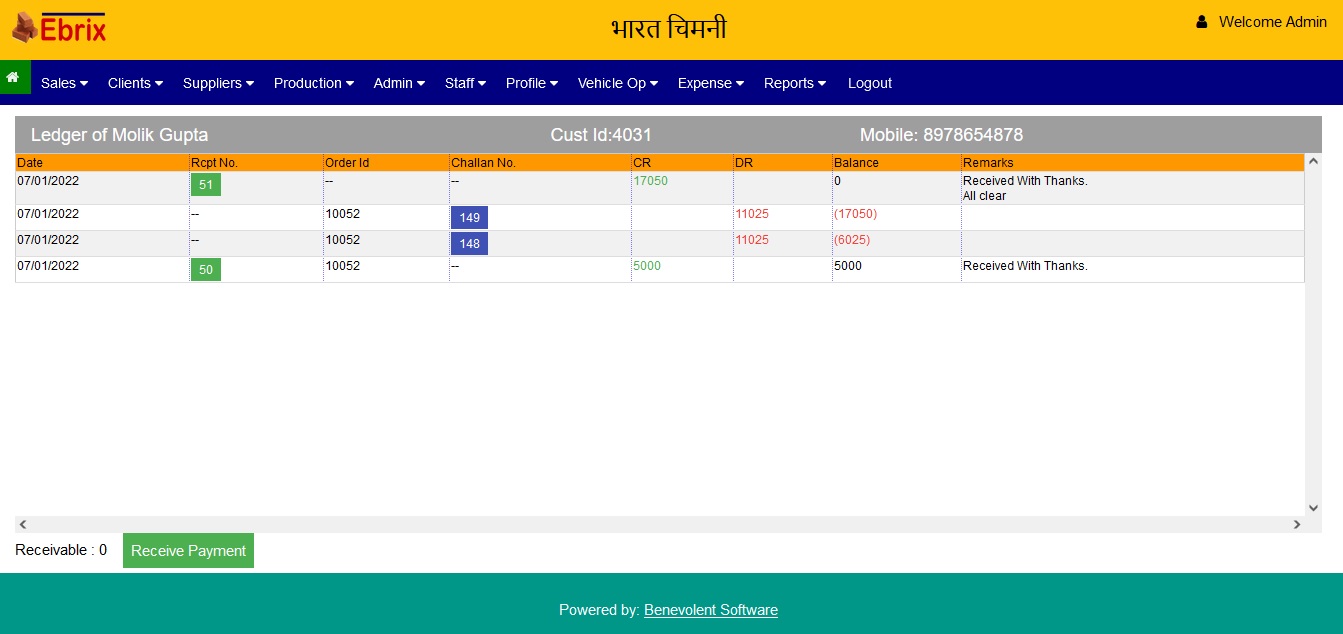Screen dimensions: 1343x634
Task: Click the Receive Payment button
Action: pos(188,551)
